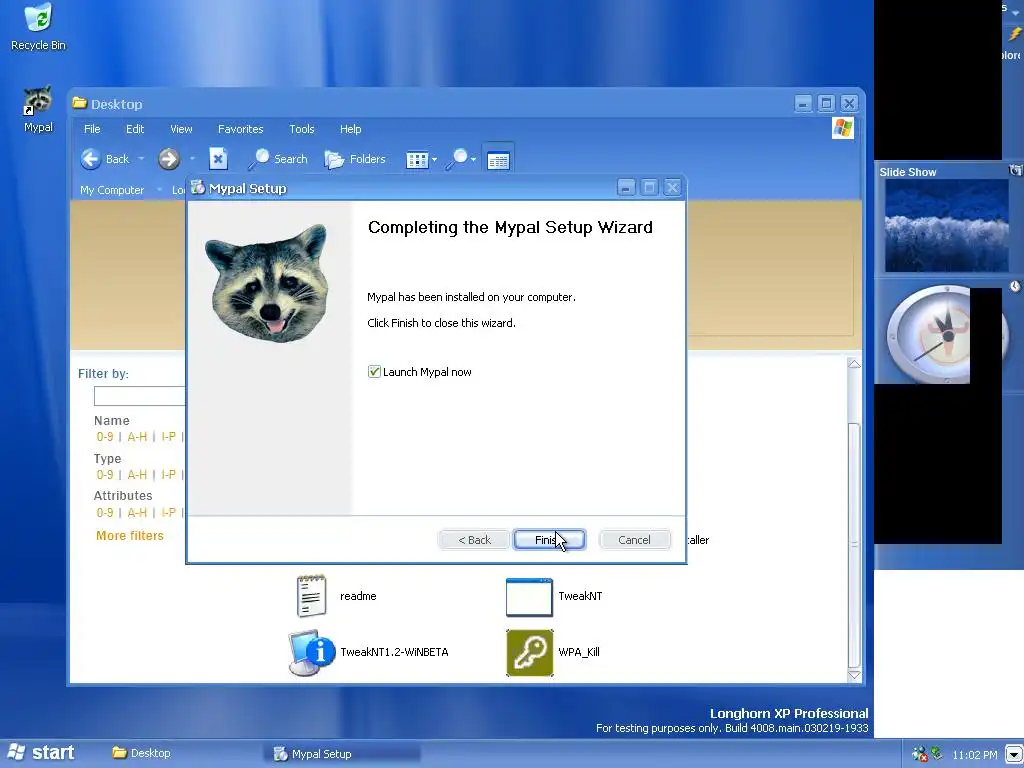
Task: Click the clock tile corner icon
Action: (1015, 285)
